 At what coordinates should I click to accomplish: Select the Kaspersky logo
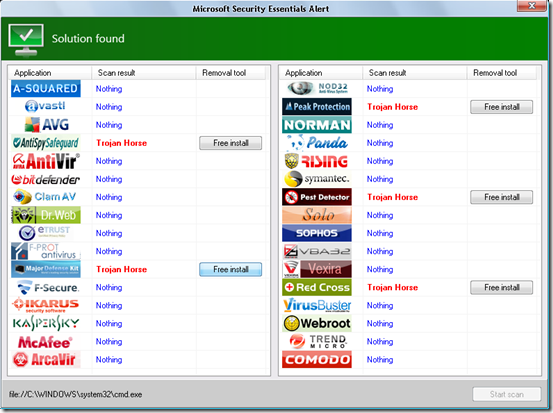click(x=46, y=323)
